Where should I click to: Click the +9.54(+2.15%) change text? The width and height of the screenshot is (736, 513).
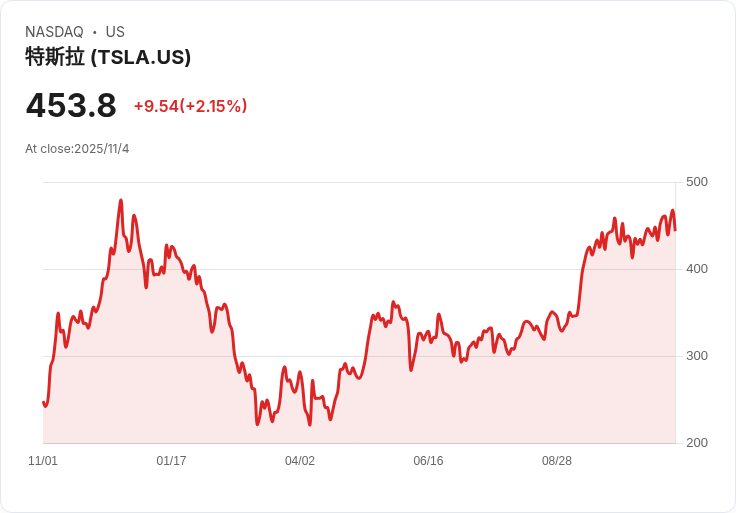click(x=191, y=106)
